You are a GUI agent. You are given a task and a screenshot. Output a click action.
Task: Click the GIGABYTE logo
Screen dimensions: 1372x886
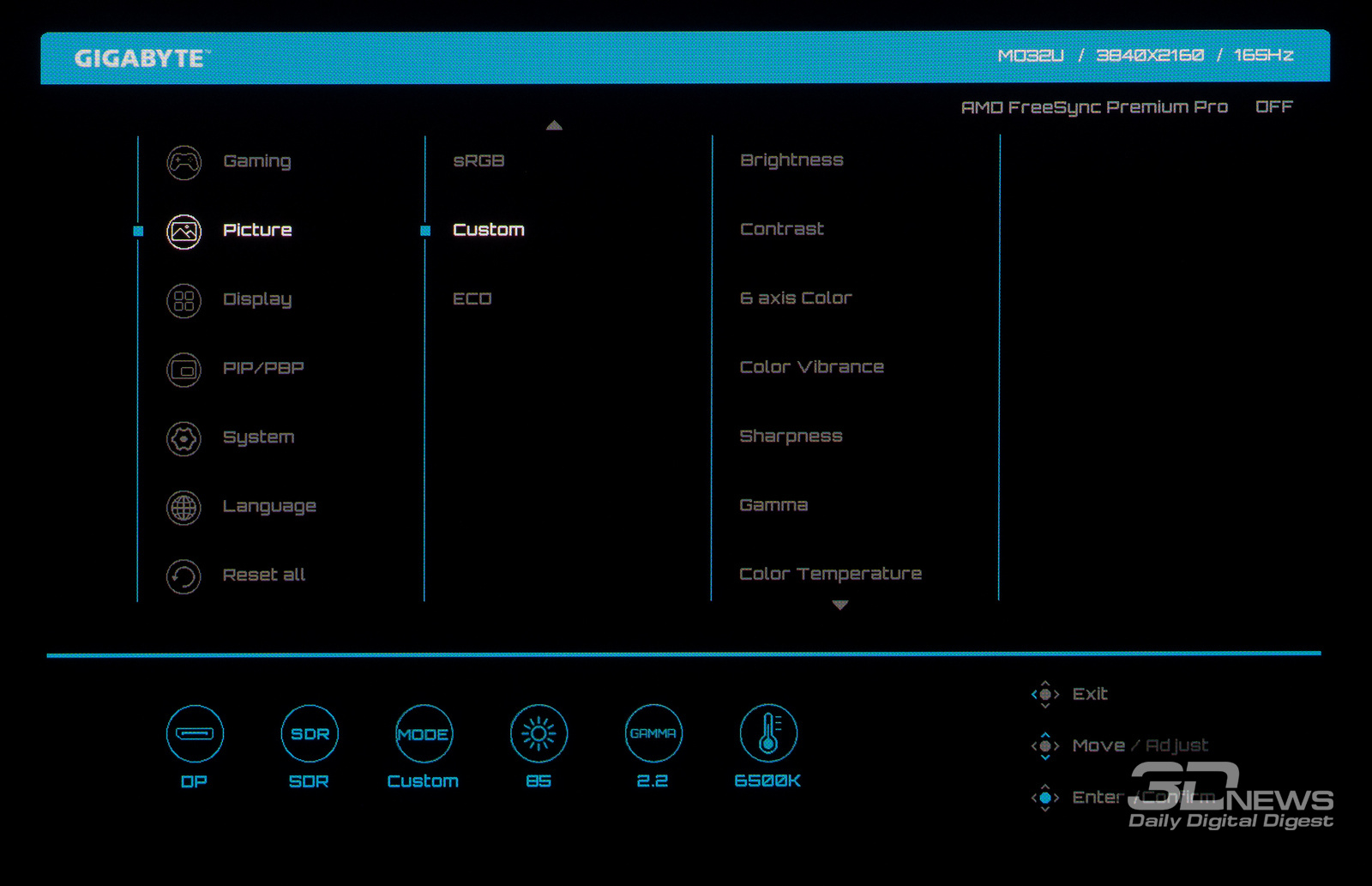pyautogui.click(x=141, y=58)
